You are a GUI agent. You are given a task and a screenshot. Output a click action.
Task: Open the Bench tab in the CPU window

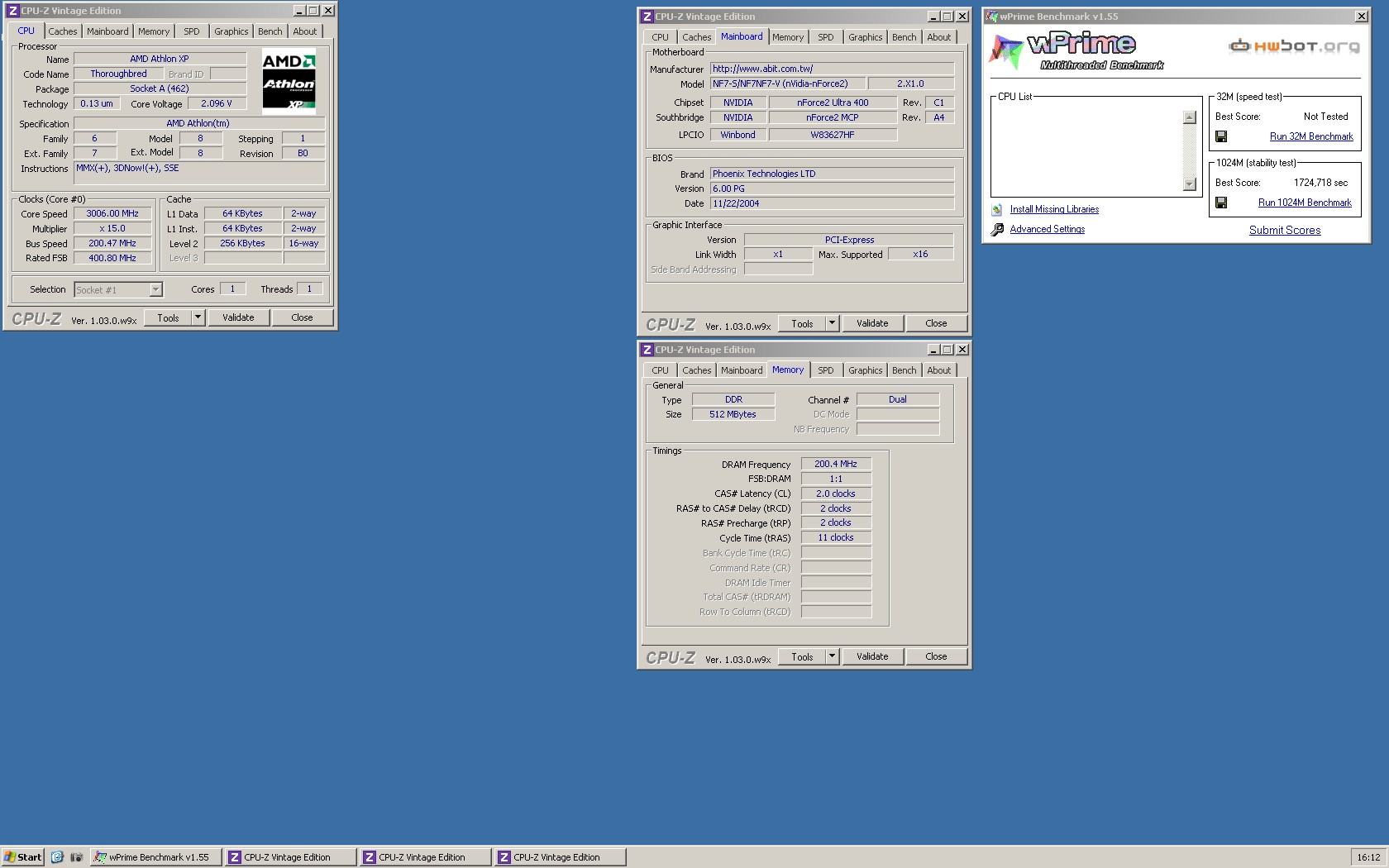270,31
